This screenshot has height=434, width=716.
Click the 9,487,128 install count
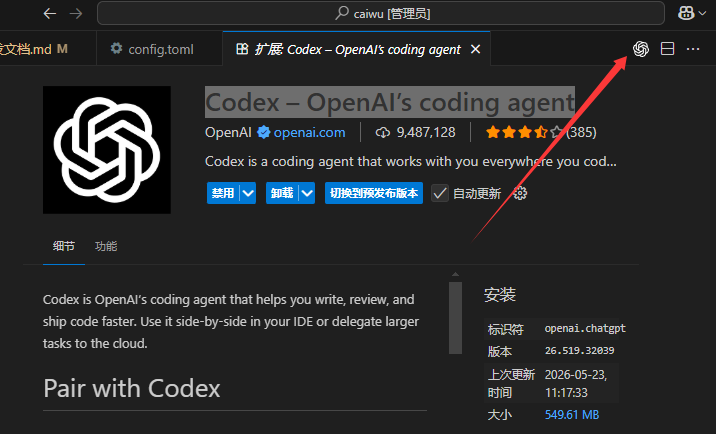[x=426, y=132]
